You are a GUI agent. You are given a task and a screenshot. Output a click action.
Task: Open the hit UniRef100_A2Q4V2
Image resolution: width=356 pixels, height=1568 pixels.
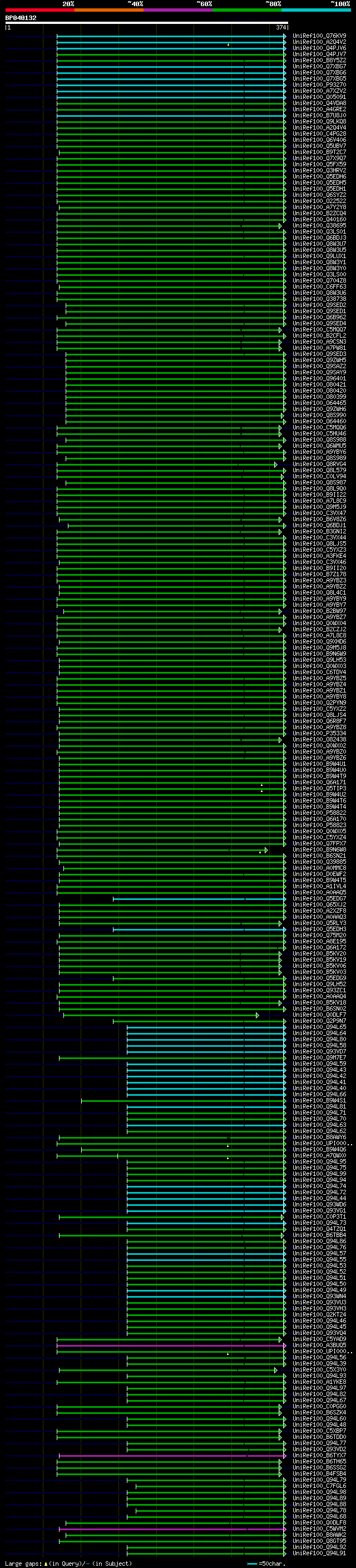pyautogui.click(x=319, y=42)
